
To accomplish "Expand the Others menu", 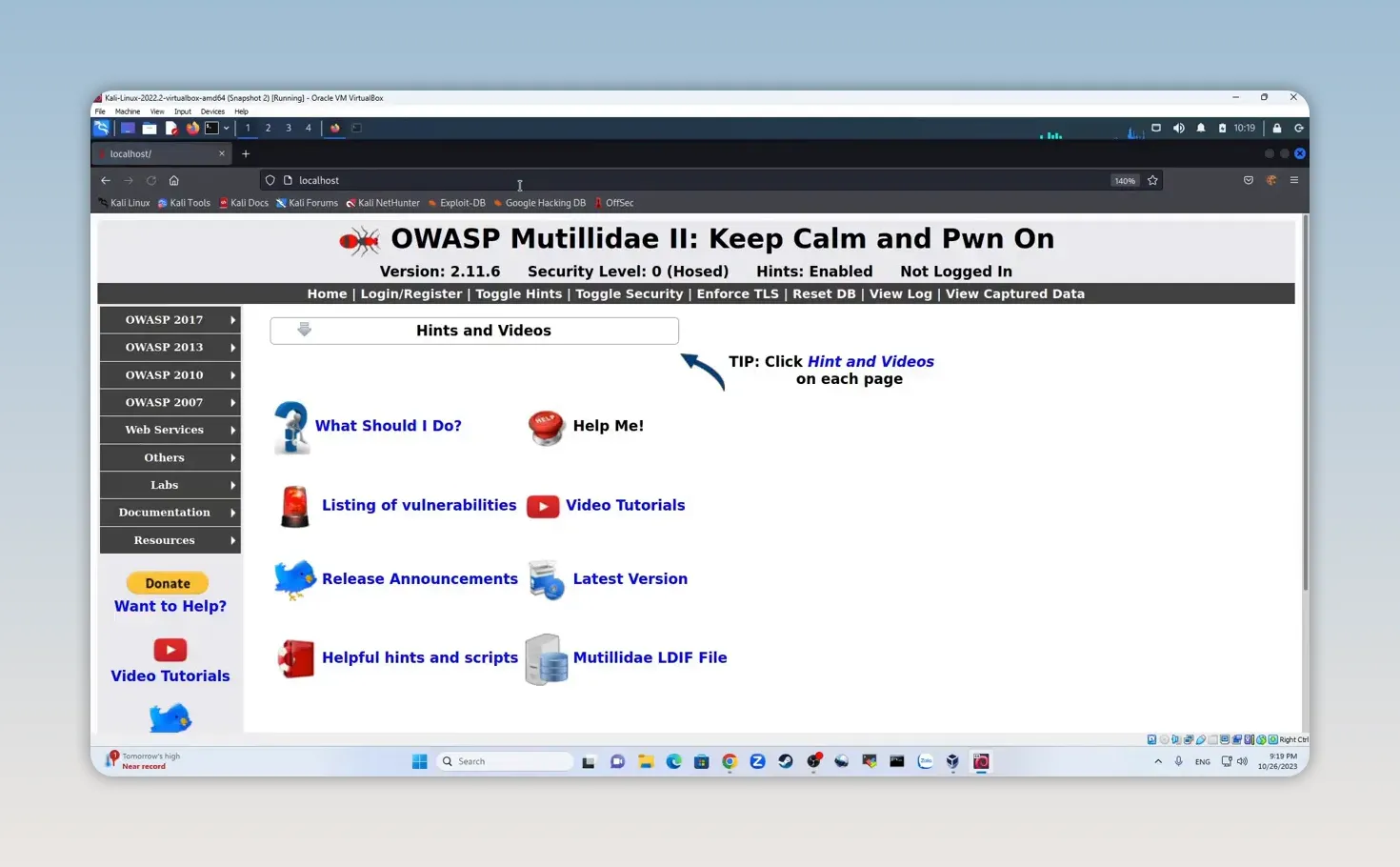I will click(x=170, y=457).
